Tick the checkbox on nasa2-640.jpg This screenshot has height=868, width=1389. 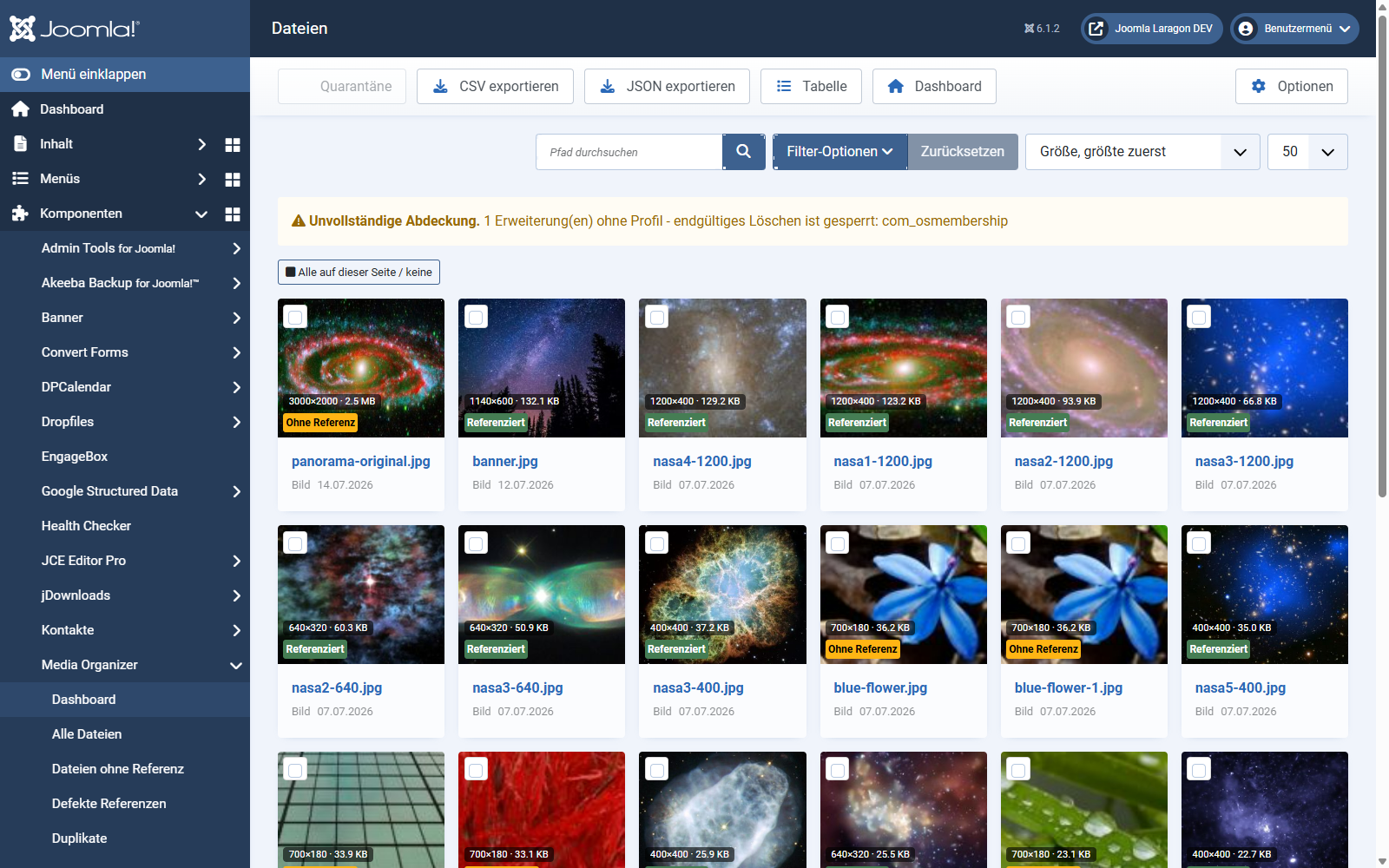pyautogui.click(x=295, y=543)
